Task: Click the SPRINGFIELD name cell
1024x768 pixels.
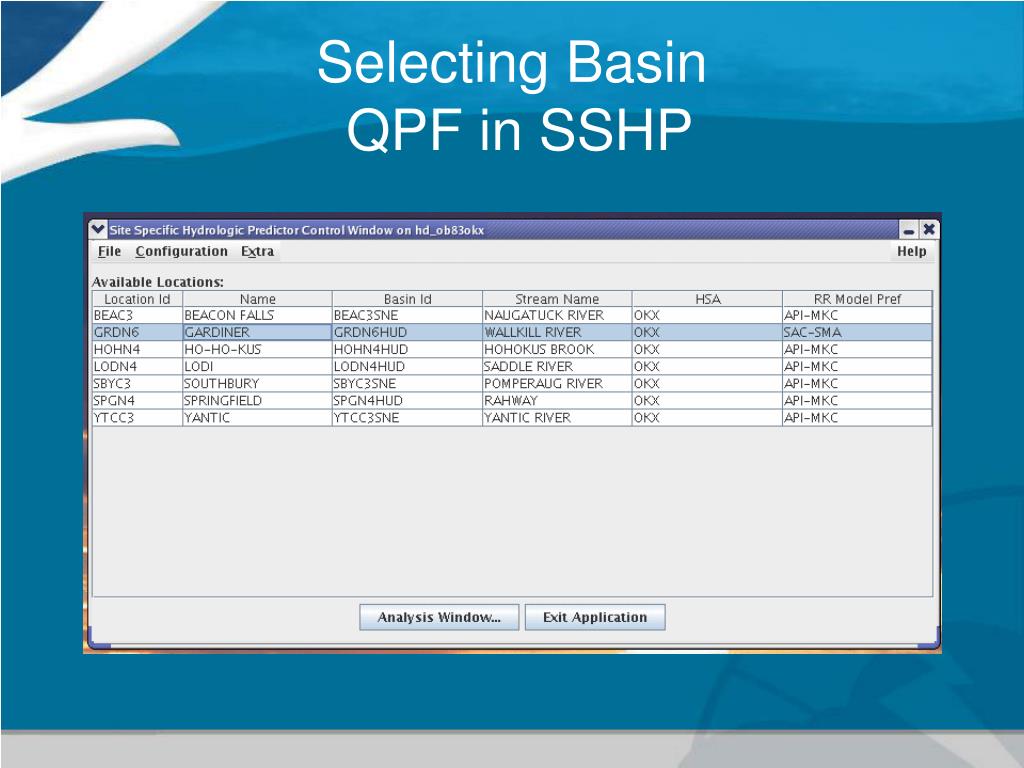Action: click(257, 400)
